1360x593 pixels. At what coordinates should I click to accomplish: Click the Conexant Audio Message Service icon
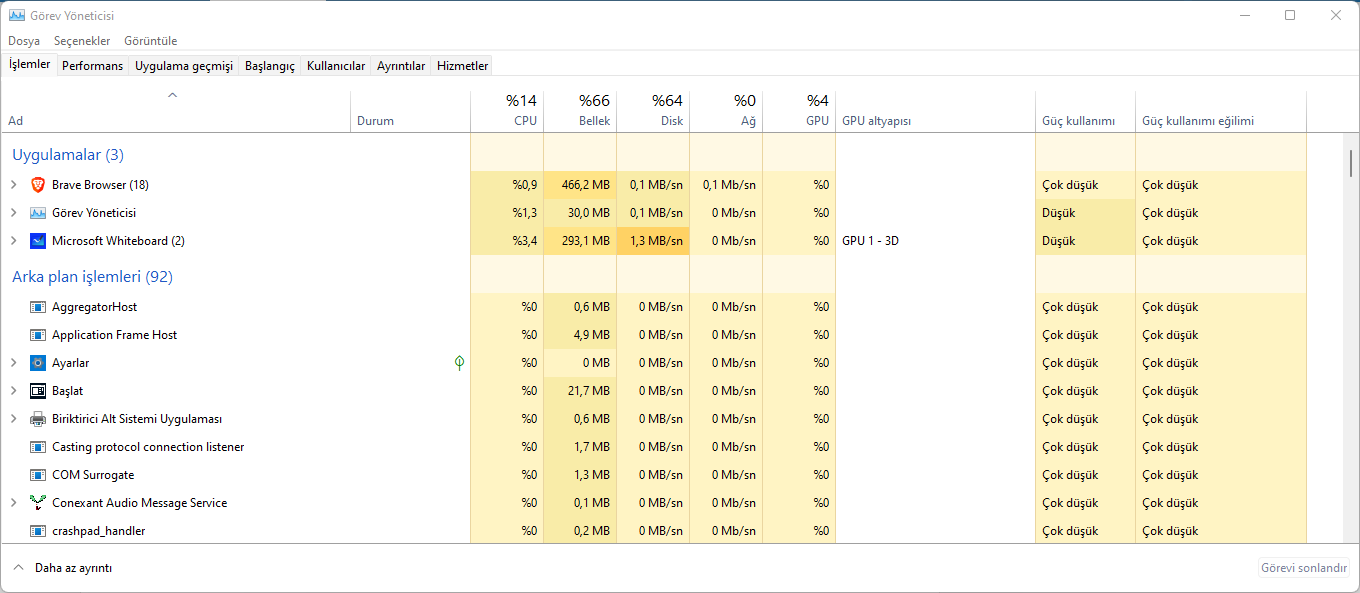[38, 503]
